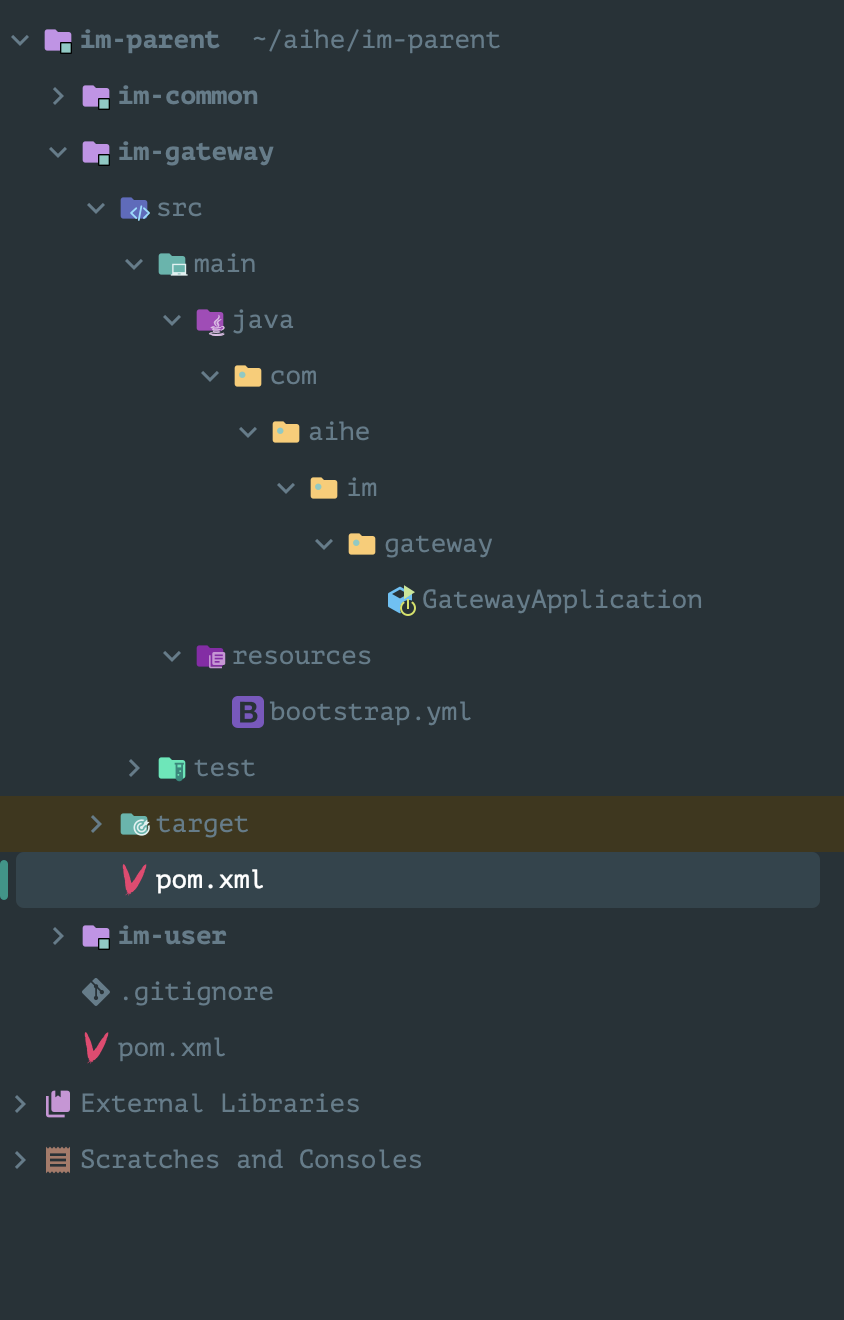Image resolution: width=844 pixels, height=1320 pixels.
Task: Collapse the java folder chevron
Action: [x=172, y=320]
